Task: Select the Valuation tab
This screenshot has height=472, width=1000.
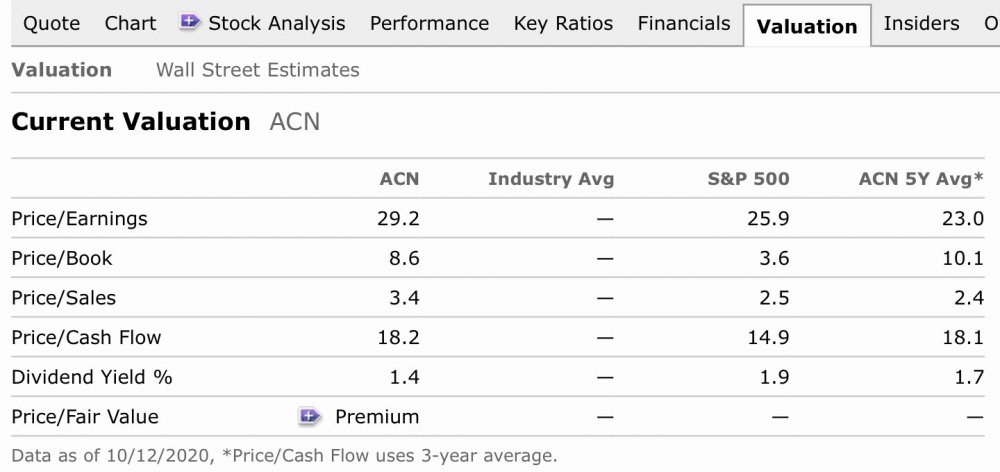Action: (x=807, y=27)
